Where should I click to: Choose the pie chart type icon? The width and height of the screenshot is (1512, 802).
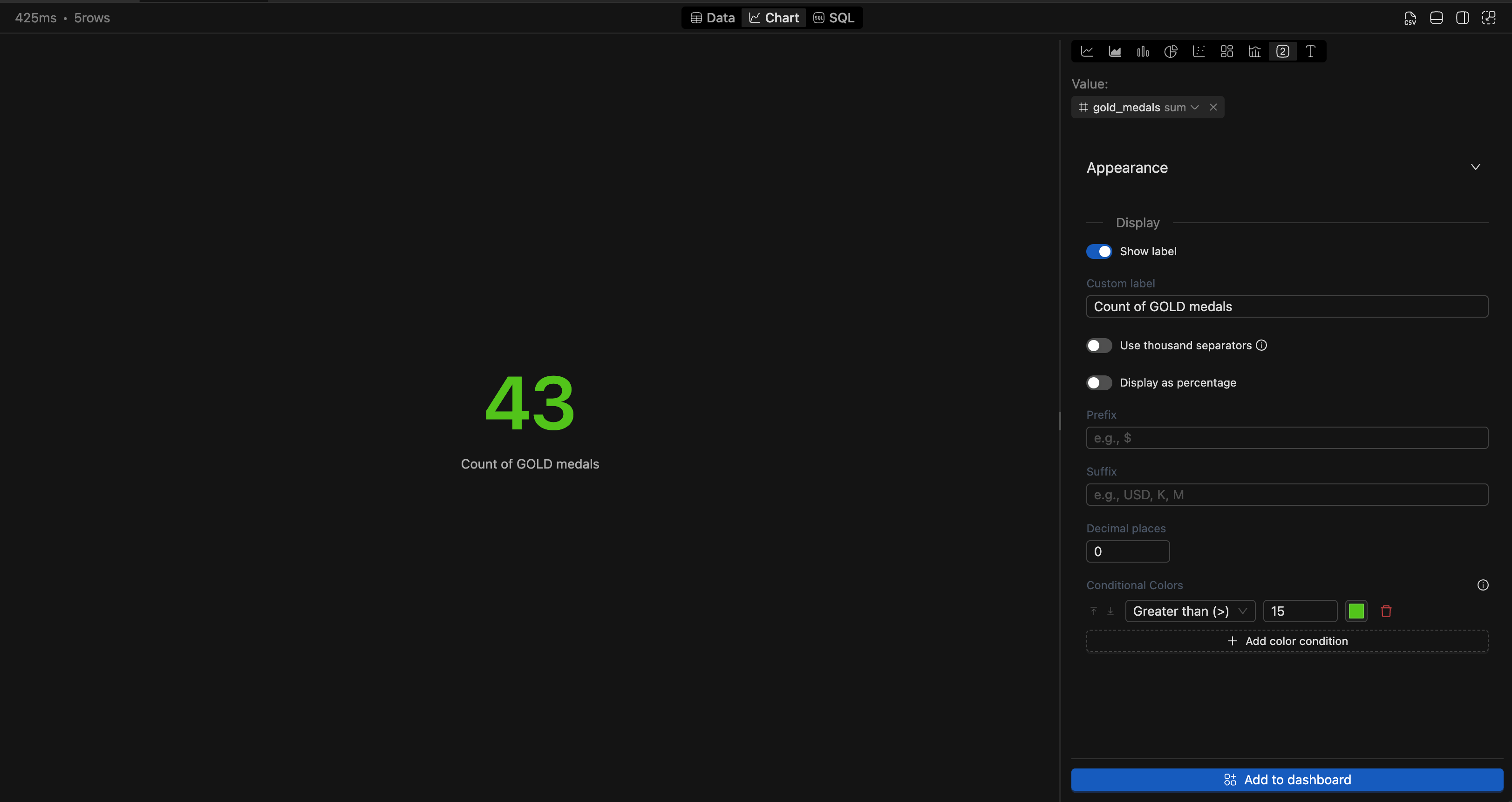1171,52
